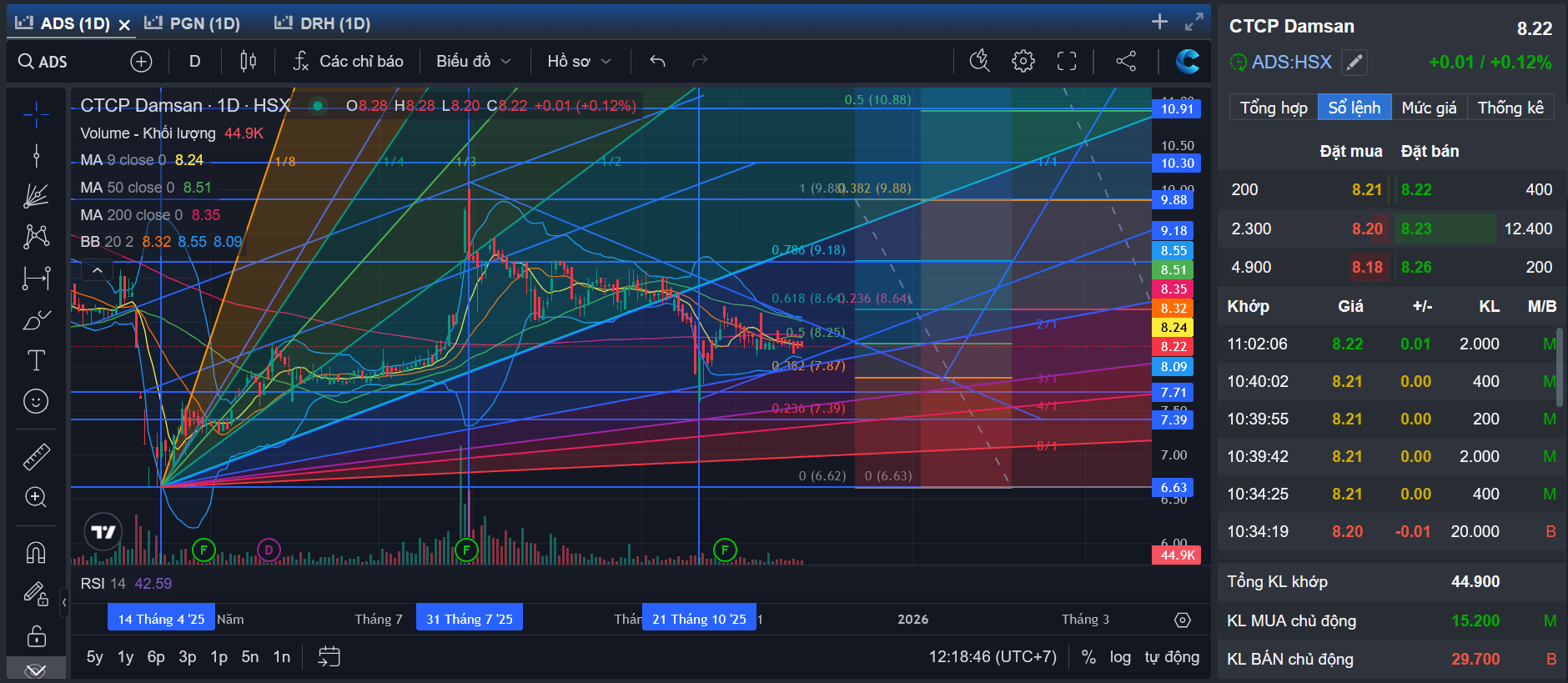Enter fullscreen chart mode

pyautogui.click(x=1067, y=61)
